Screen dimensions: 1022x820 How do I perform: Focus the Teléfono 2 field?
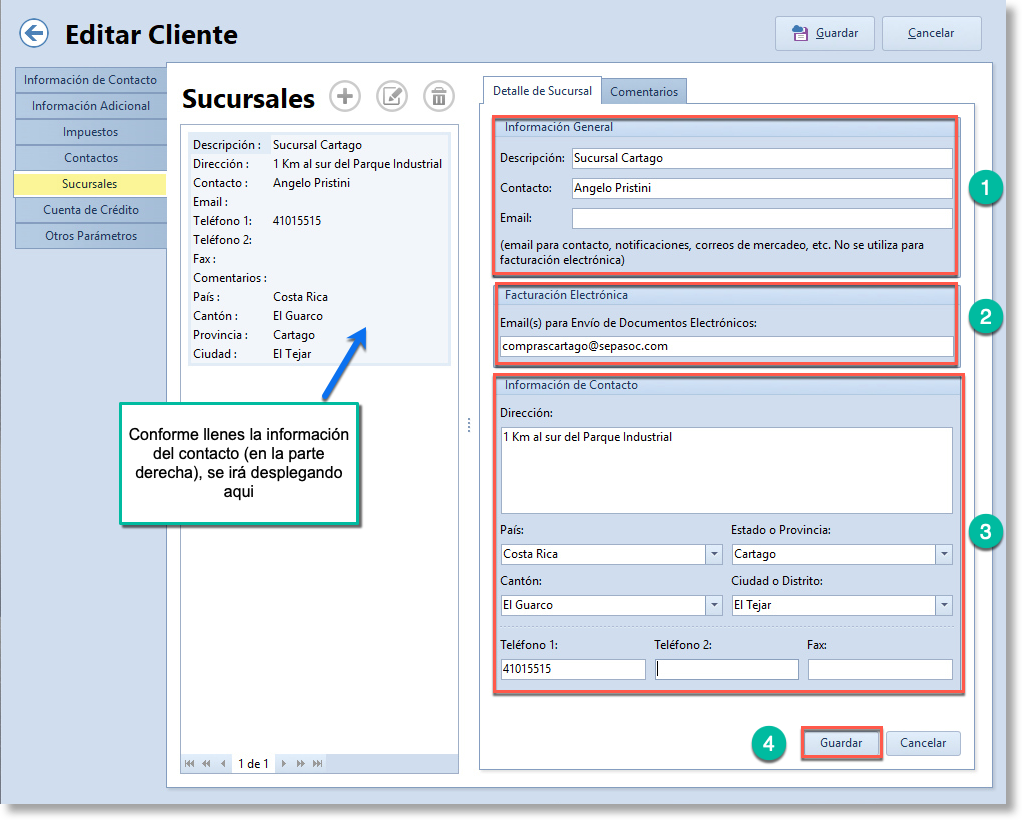(727, 669)
